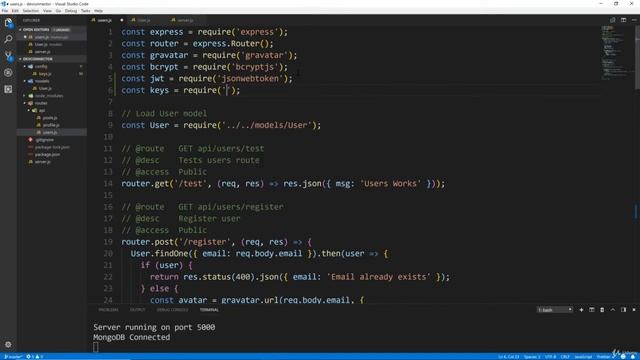This screenshot has height=360, width=640.
Task: Select users.js in the api folder
Action: 51,132
